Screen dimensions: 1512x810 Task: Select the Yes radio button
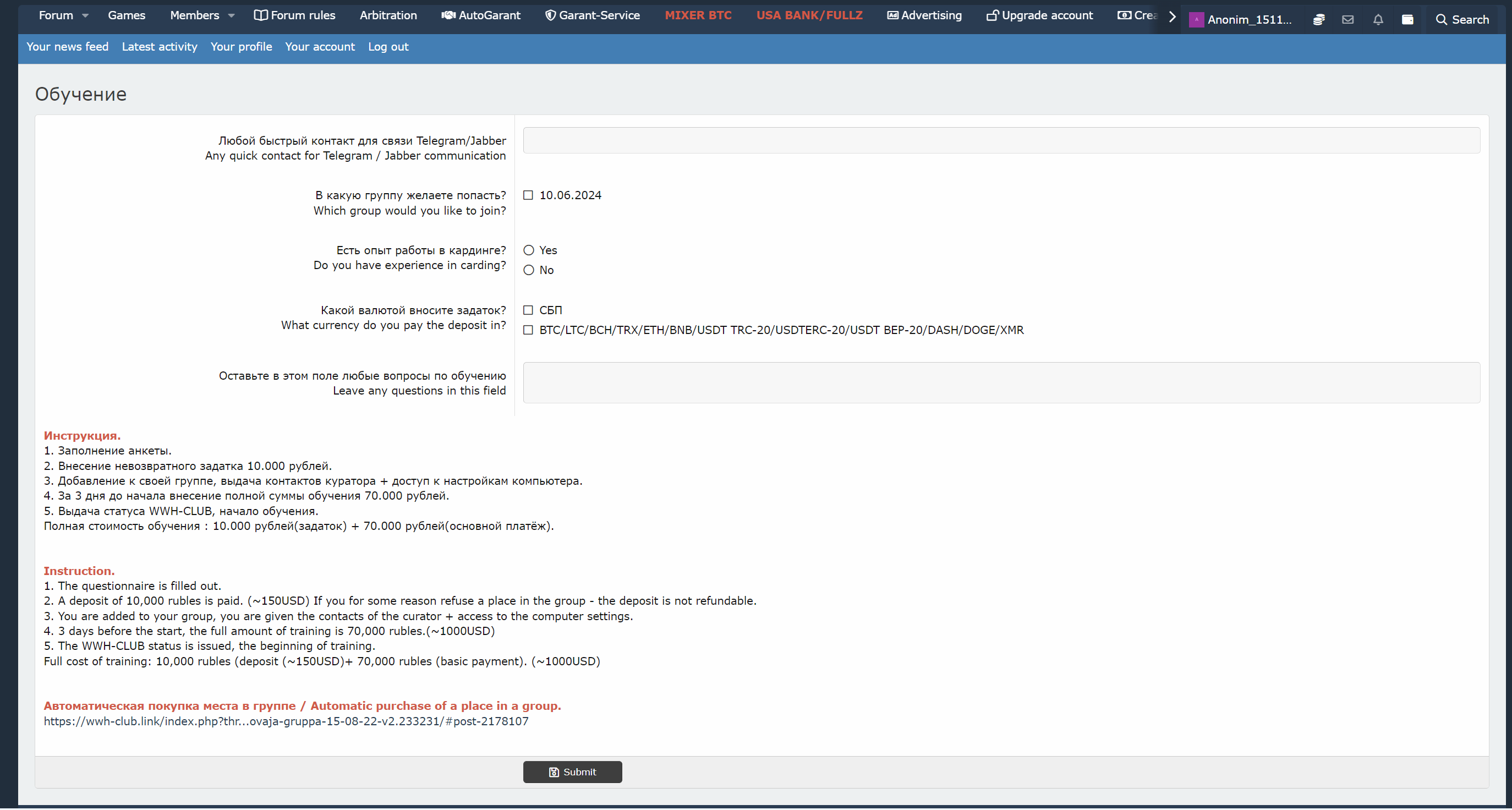[529, 250]
